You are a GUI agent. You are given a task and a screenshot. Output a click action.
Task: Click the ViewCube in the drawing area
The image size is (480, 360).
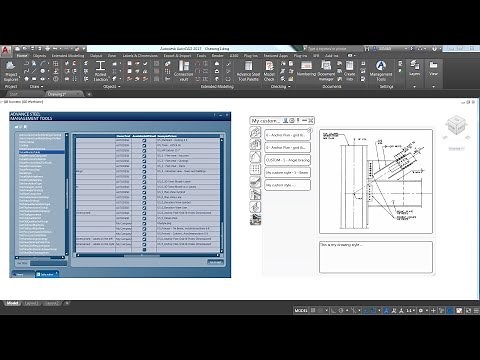click(x=456, y=125)
